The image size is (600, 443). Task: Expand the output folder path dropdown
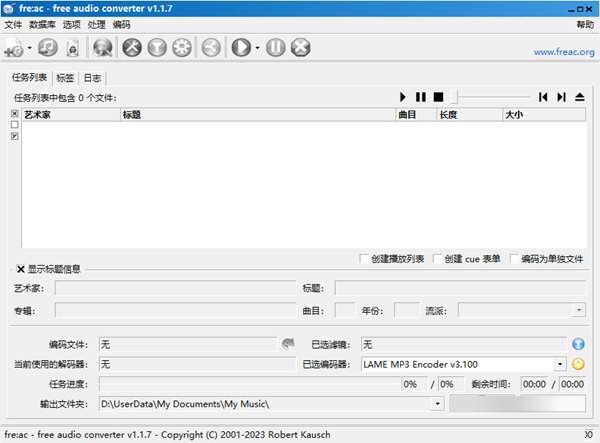point(438,403)
